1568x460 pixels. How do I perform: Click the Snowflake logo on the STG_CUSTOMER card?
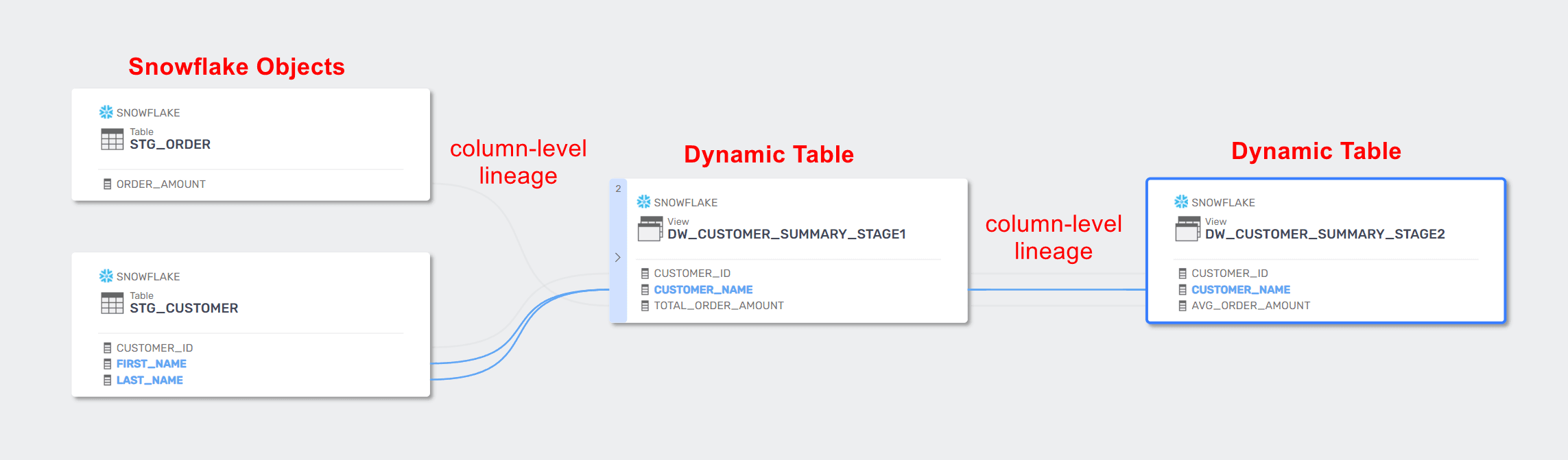106,276
